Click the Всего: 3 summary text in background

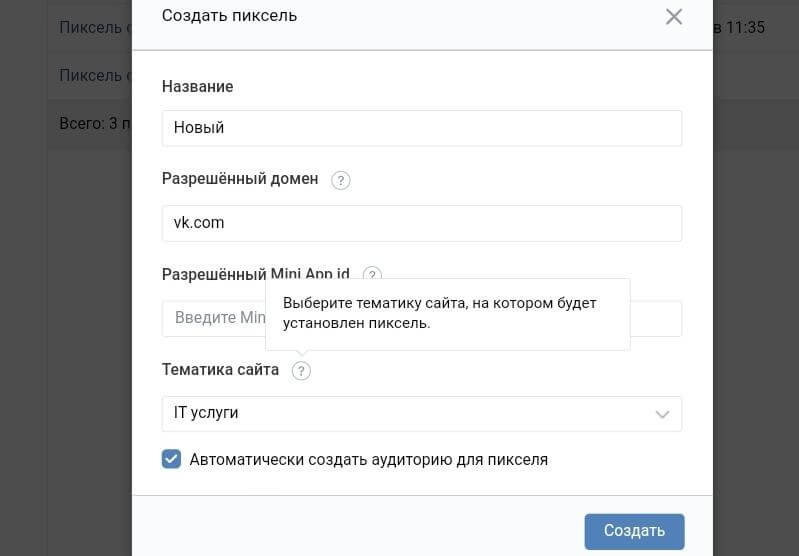coord(90,123)
